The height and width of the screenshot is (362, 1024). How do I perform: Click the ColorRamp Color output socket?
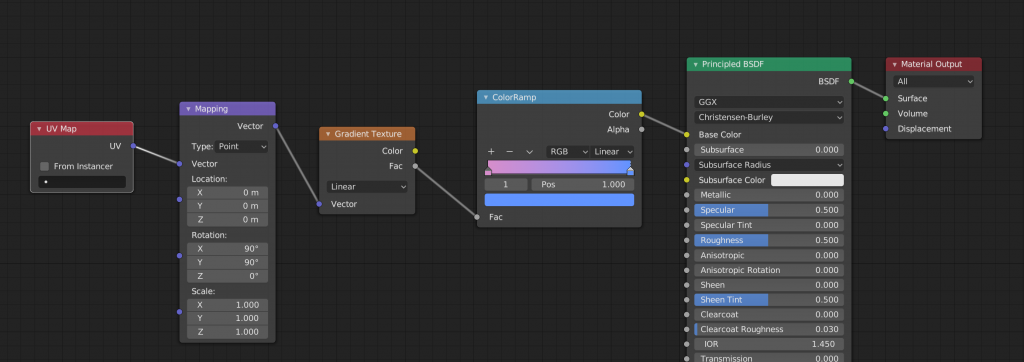click(642, 114)
